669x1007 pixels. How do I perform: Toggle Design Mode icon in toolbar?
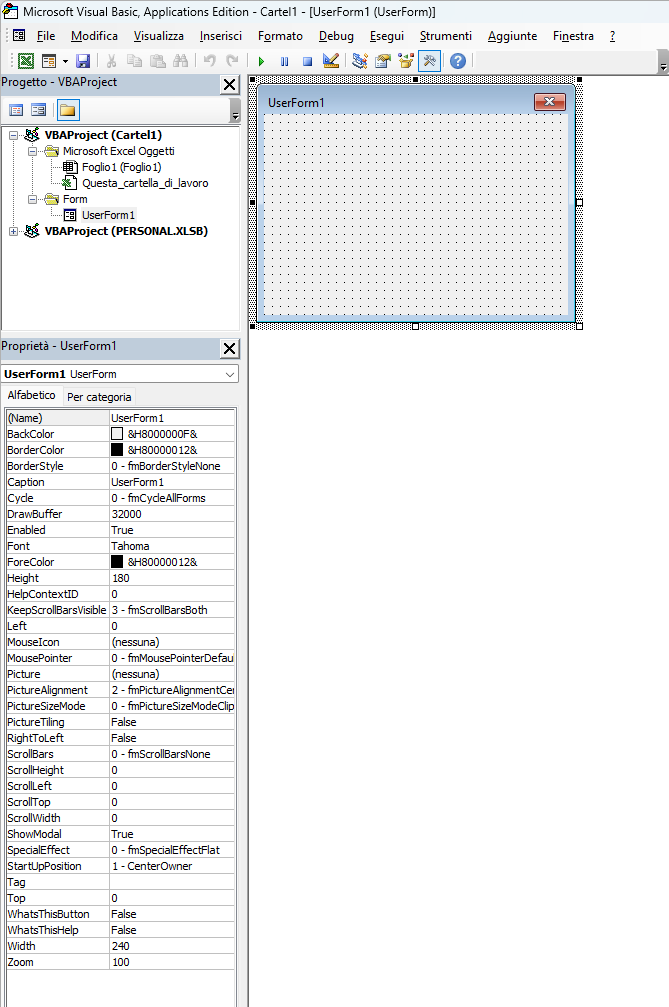(x=331, y=61)
